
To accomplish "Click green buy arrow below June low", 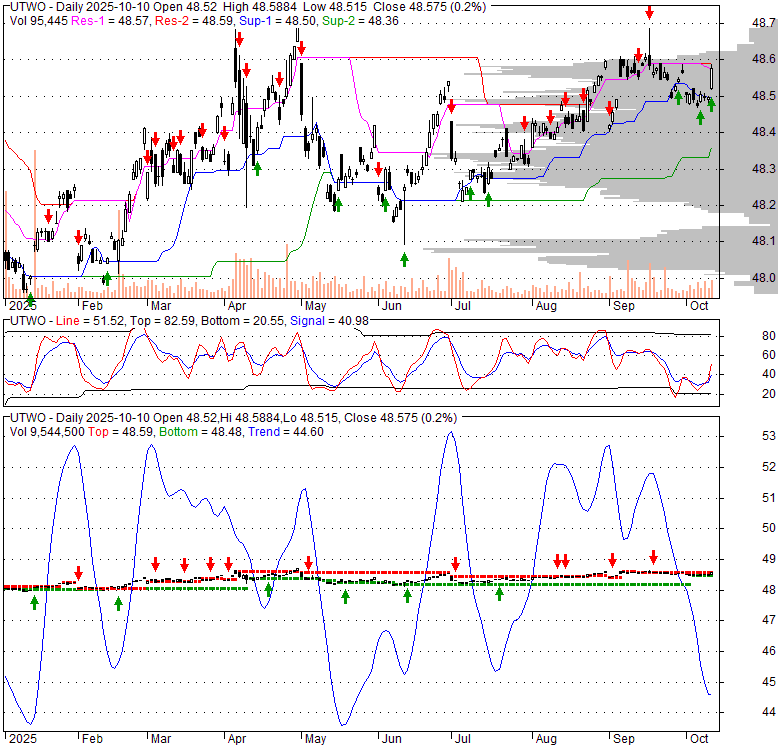I will coord(404,259).
